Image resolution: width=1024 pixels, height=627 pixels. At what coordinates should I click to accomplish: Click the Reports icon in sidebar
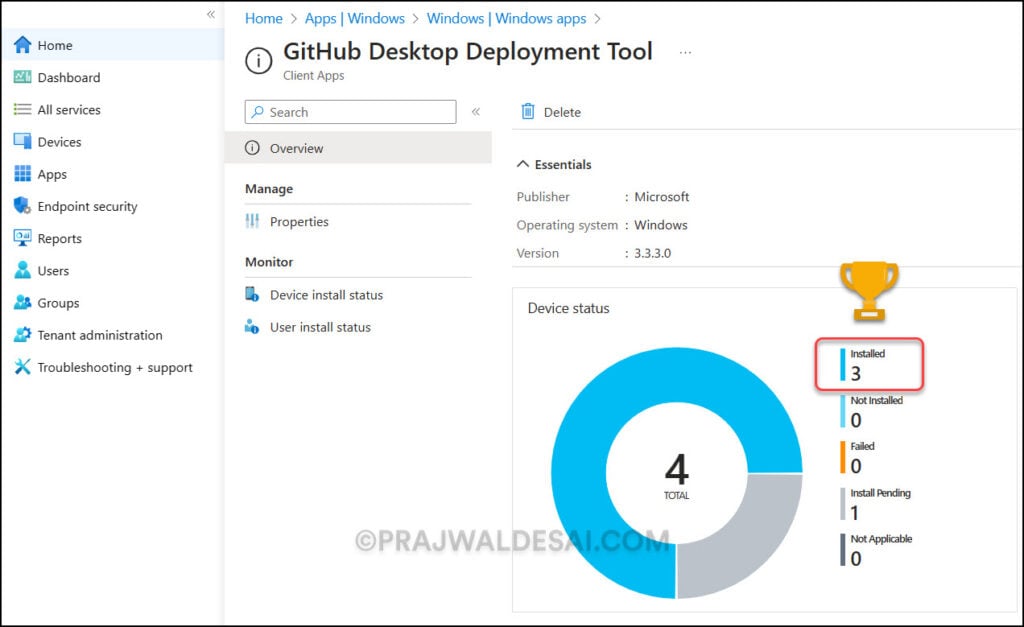[x=22, y=238]
